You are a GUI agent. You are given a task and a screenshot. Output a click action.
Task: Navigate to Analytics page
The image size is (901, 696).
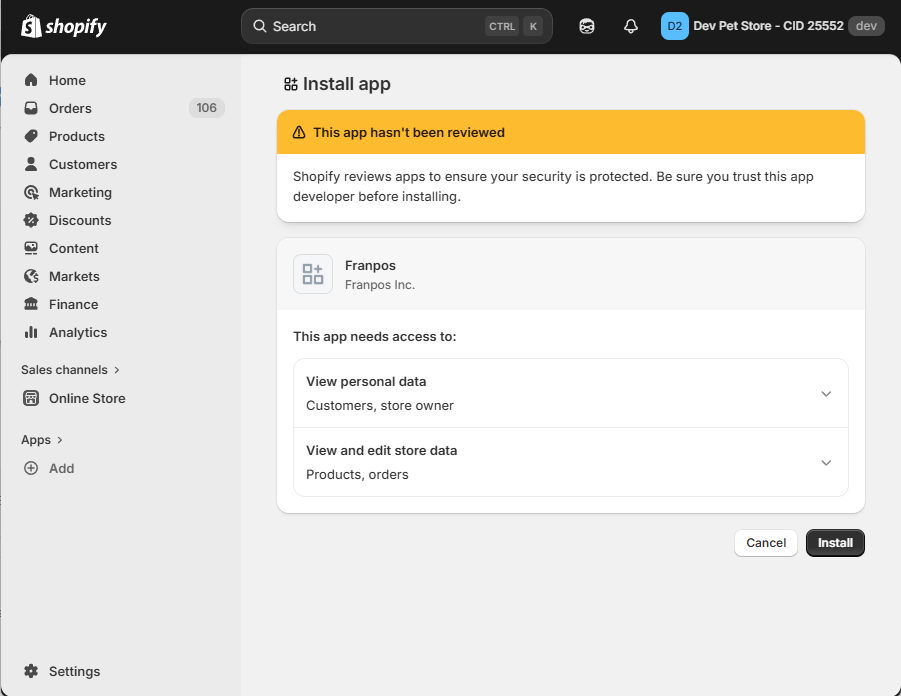pos(78,332)
